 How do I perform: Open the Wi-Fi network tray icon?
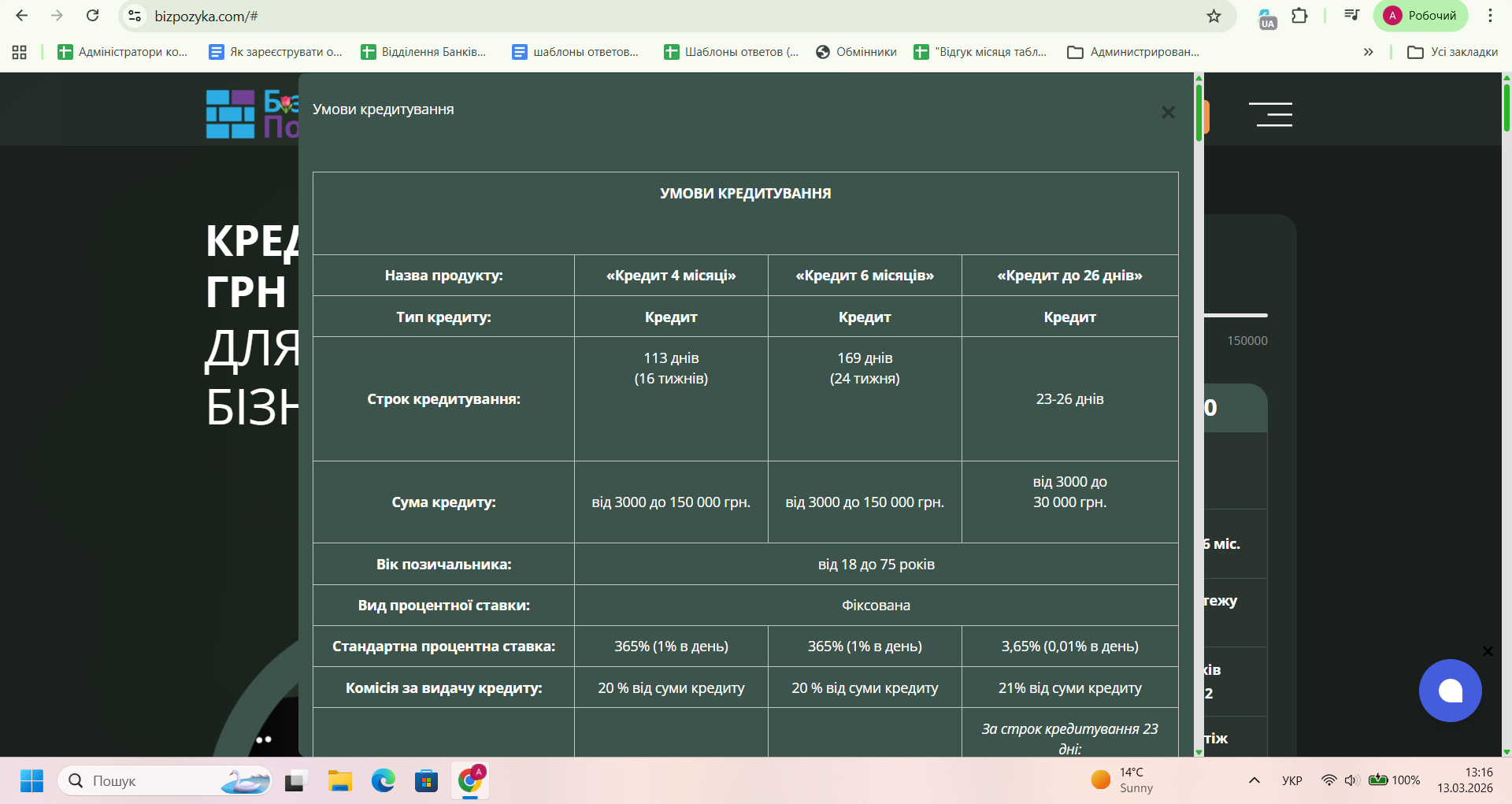pyautogui.click(x=1329, y=780)
